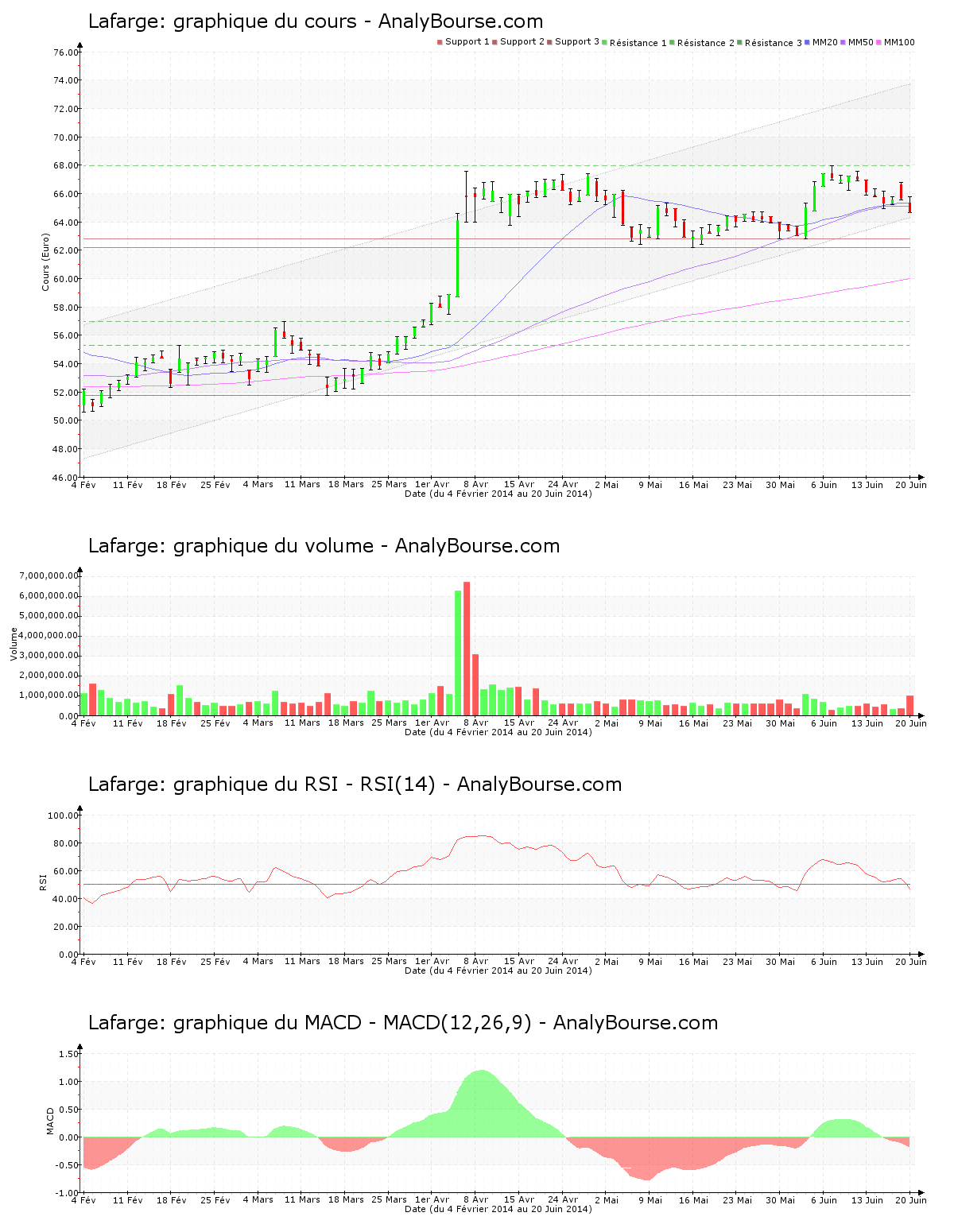The width and height of the screenshot is (954, 1232).
Task: Select the Résistance 3 legend entry
Action: click(770, 42)
